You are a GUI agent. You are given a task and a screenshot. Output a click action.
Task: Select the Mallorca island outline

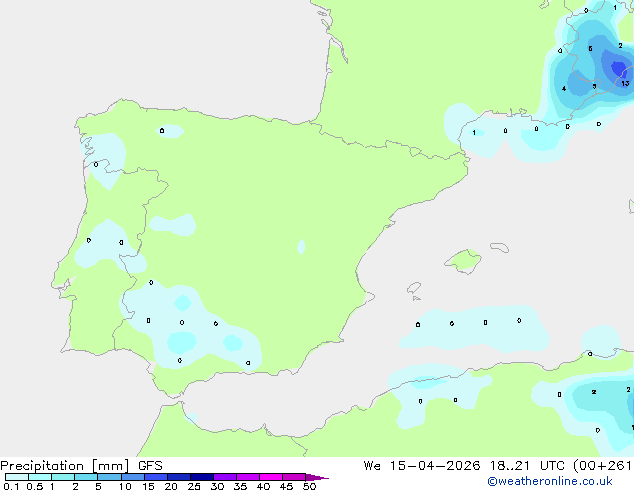point(463,261)
